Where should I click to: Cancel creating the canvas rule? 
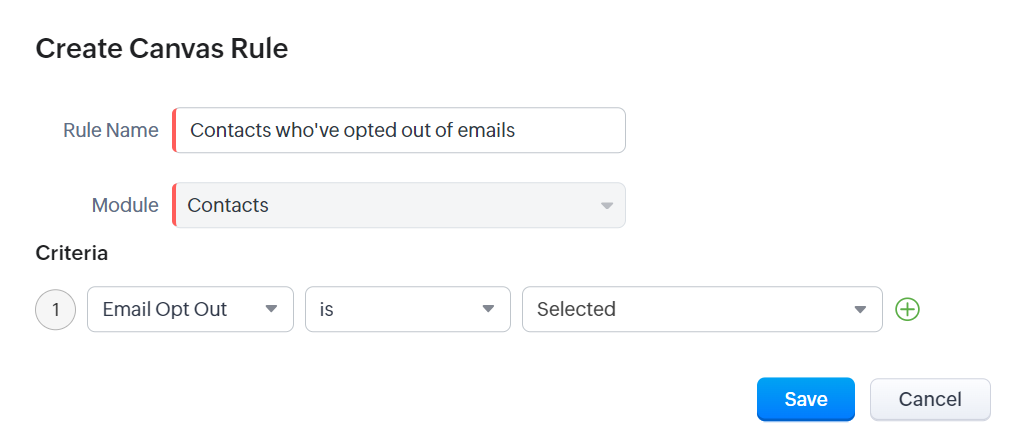[930, 399]
